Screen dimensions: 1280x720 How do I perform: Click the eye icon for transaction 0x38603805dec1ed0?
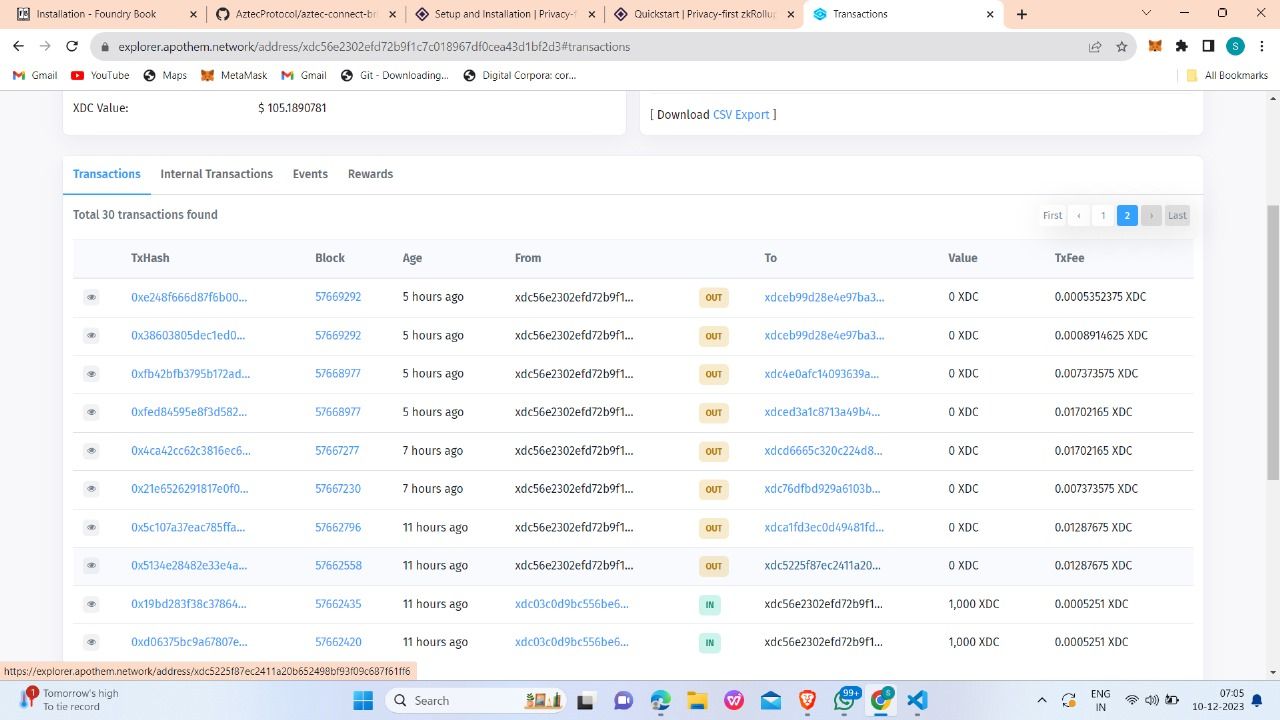(x=91, y=335)
